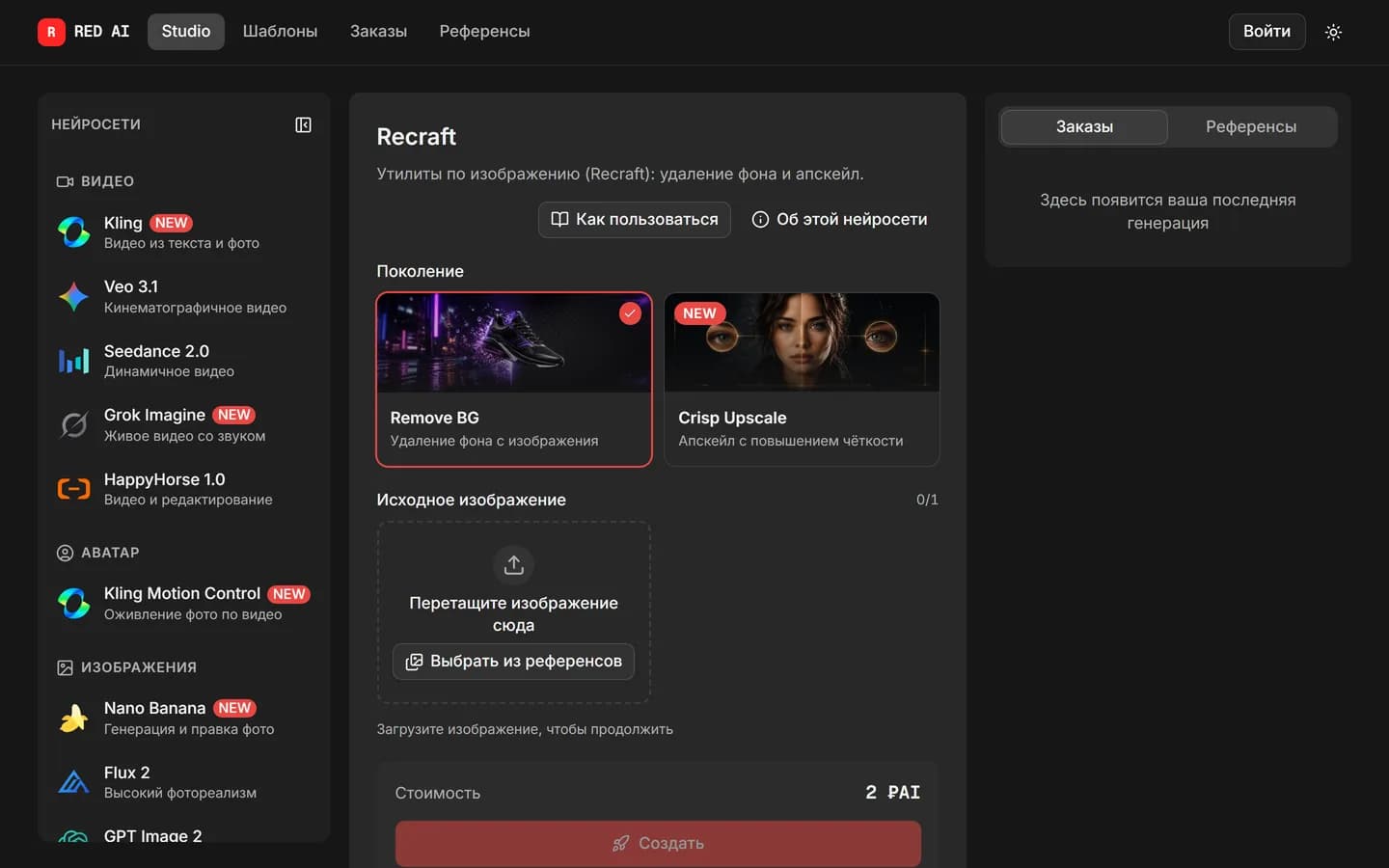This screenshot has height=868, width=1389.
Task: Click the picture icon by ИЗОБРАЖЕНИЯ
Action: pos(65,667)
